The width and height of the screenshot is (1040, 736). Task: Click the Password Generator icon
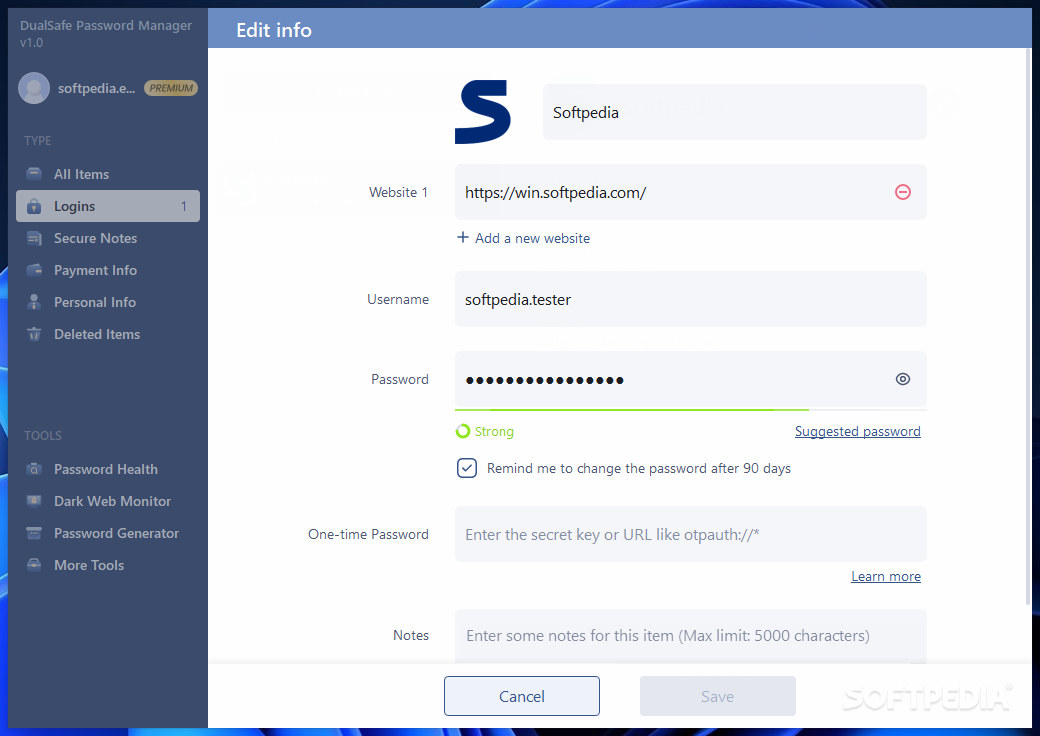pyautogui.click(x=34, y=533)
